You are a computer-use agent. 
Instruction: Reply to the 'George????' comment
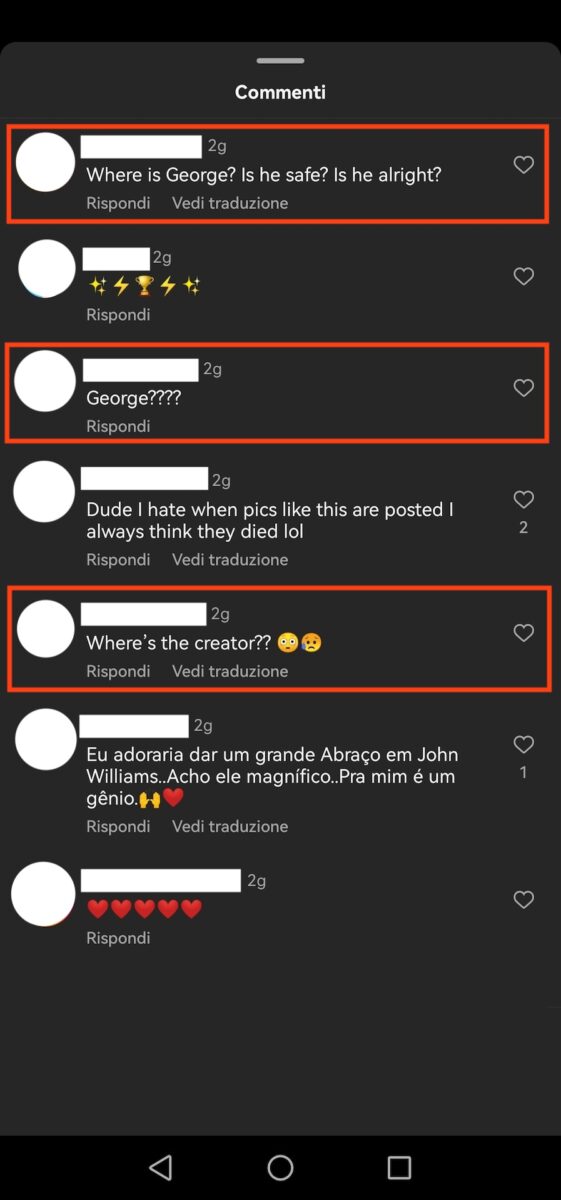118,426
